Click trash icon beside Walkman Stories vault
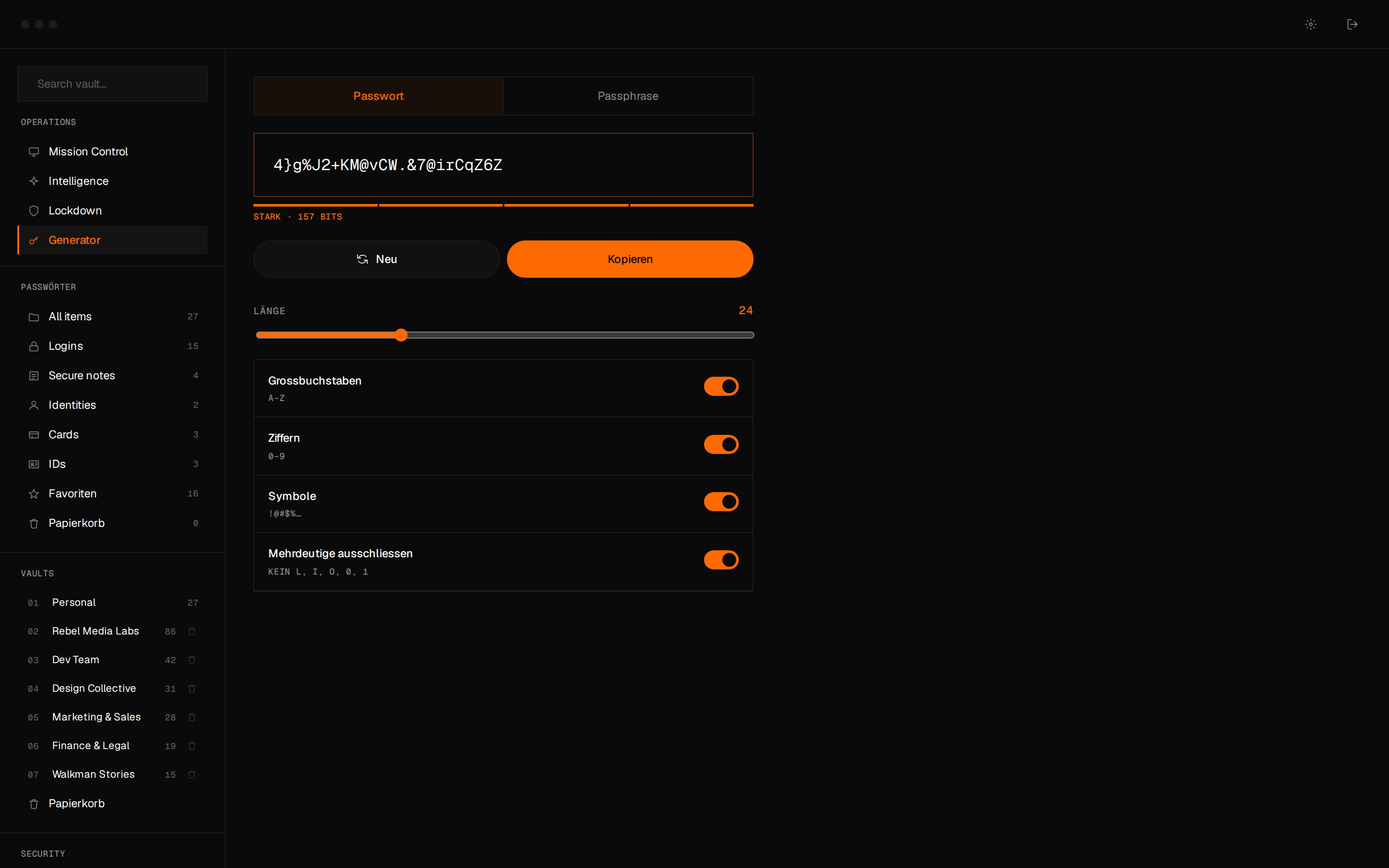 pos(192,774)
